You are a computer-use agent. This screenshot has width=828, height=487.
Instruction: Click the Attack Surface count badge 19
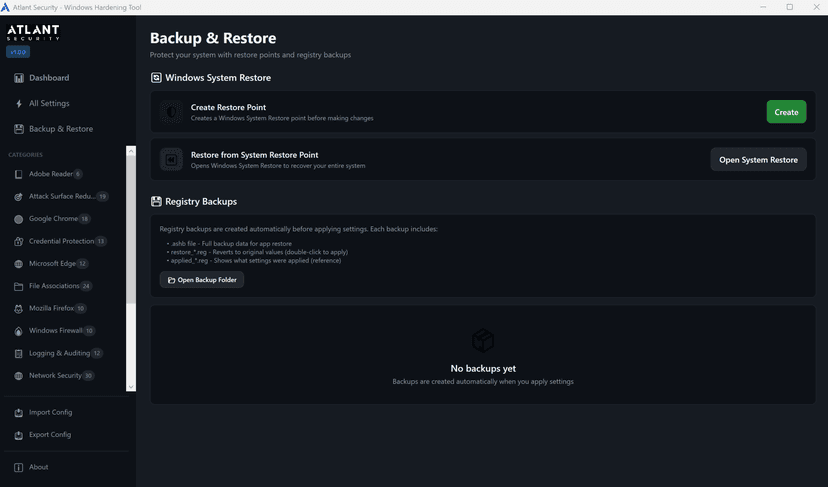(x=102, y=196)
